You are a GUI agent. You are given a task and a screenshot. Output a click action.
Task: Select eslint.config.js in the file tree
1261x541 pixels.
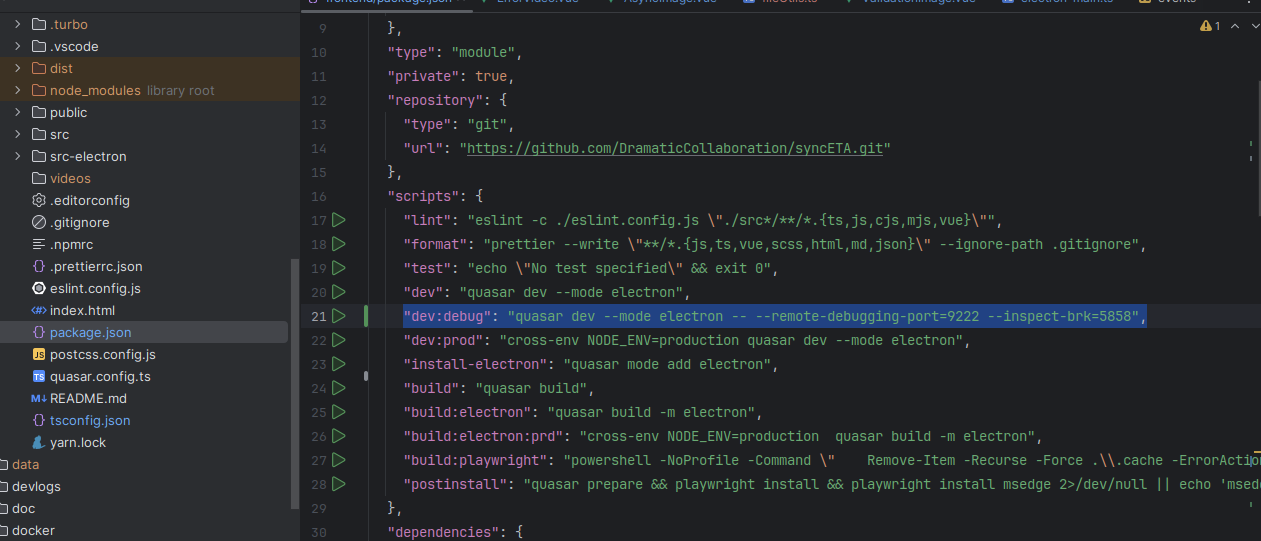(x=95, y=288)
